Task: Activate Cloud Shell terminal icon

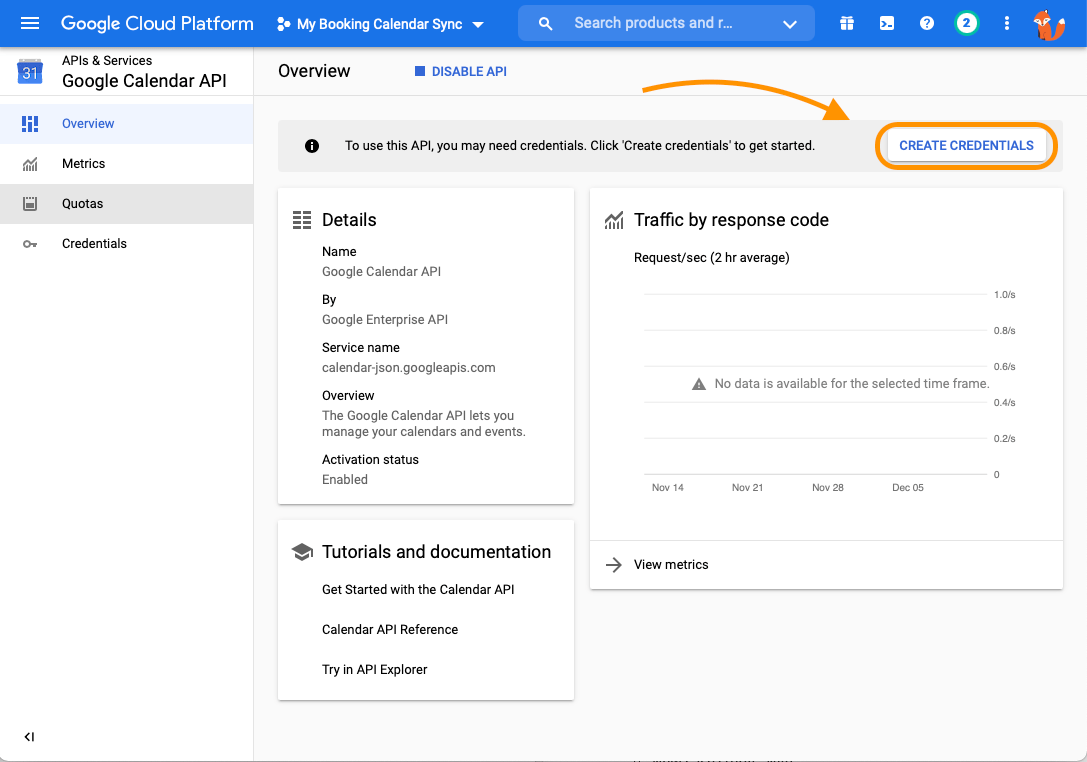Action: (x=887, y=23)
